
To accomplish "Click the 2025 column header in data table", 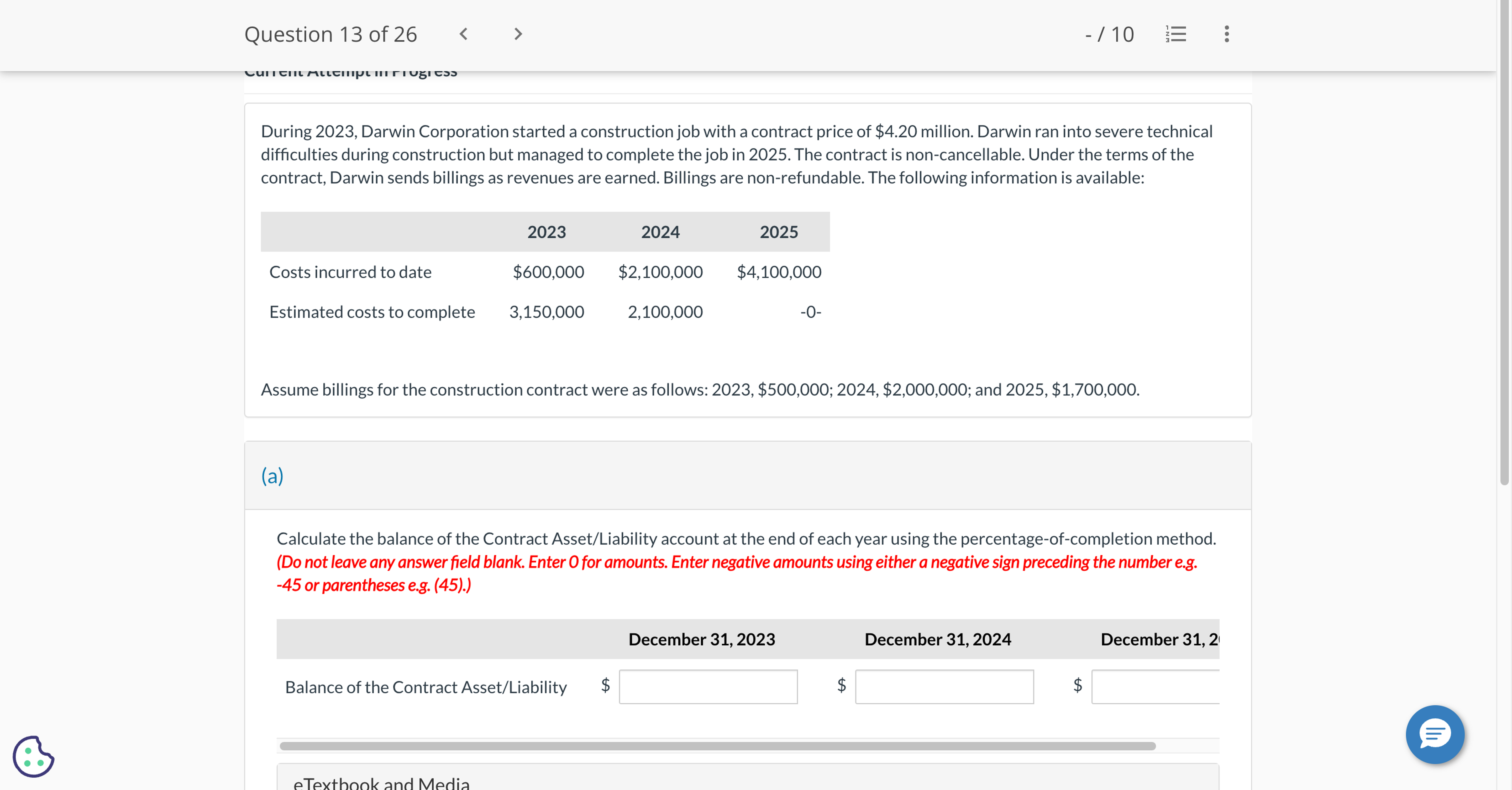I will [x=778, y=232].
